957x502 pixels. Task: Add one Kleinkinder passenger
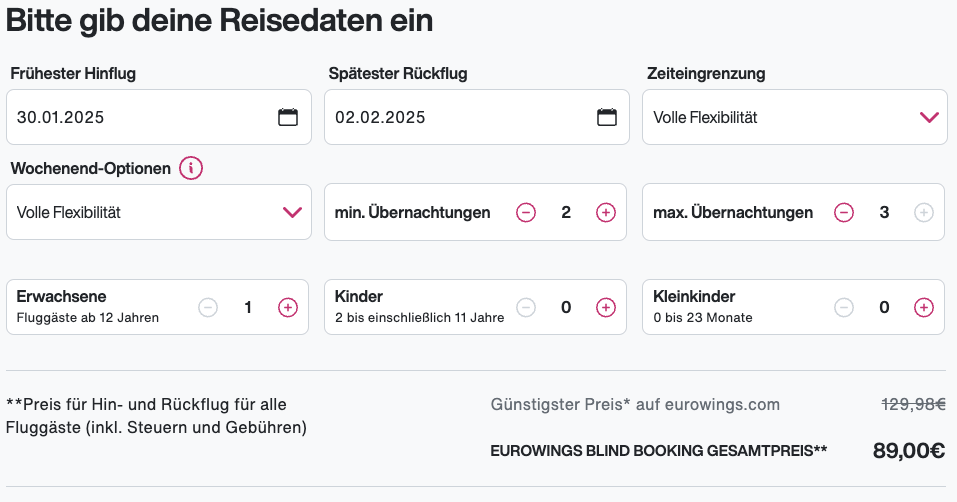click(924, 307)
